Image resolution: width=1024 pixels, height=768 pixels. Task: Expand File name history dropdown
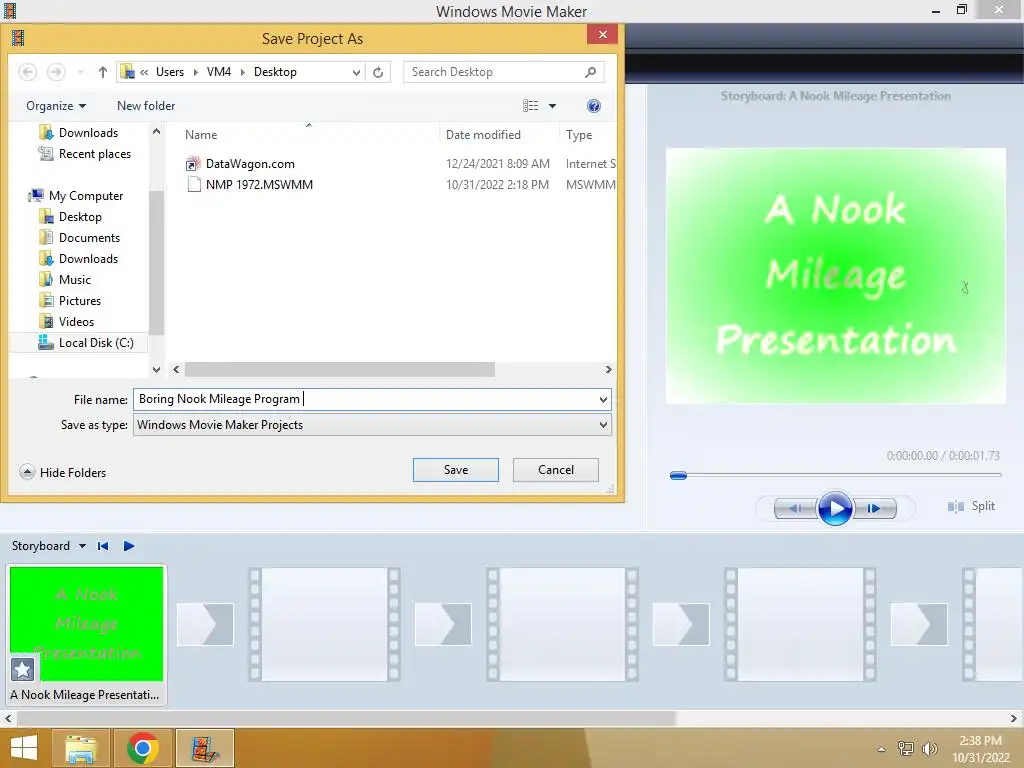coord(603,400)
